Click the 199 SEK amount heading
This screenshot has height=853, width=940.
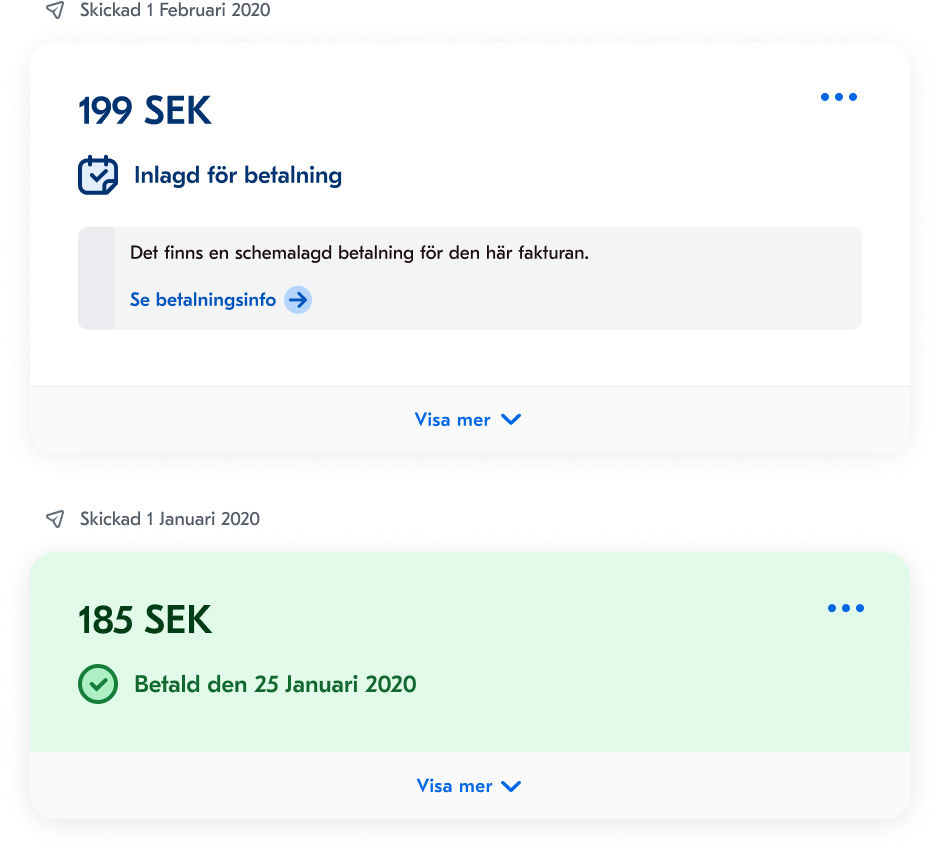pos(145,111)
